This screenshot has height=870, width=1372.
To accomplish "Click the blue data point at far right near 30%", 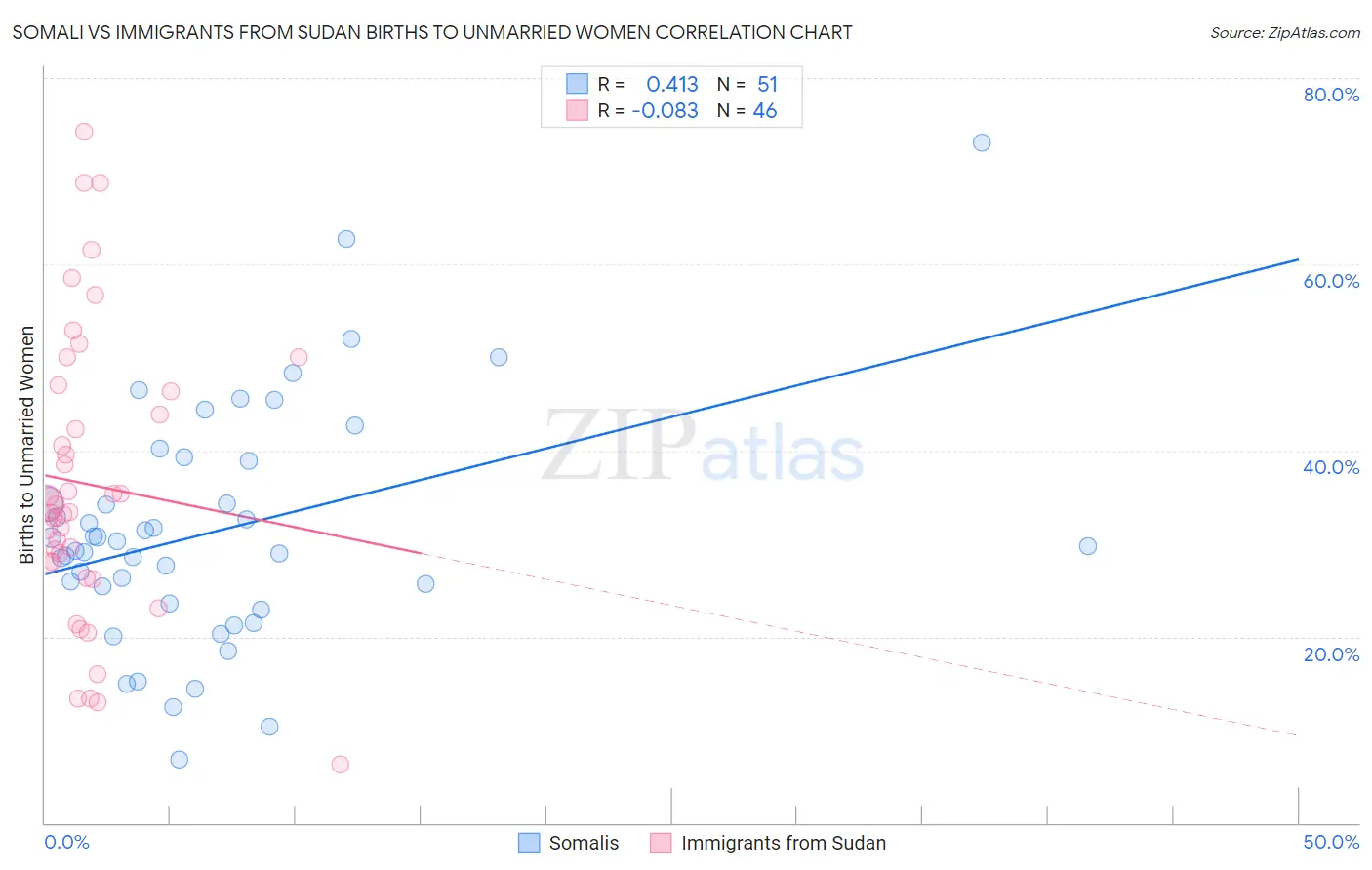I will coord(1088,546).
